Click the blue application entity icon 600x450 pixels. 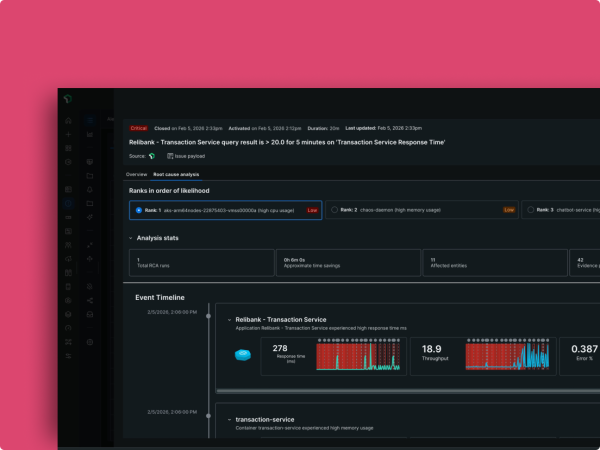[x=241, y=355]
